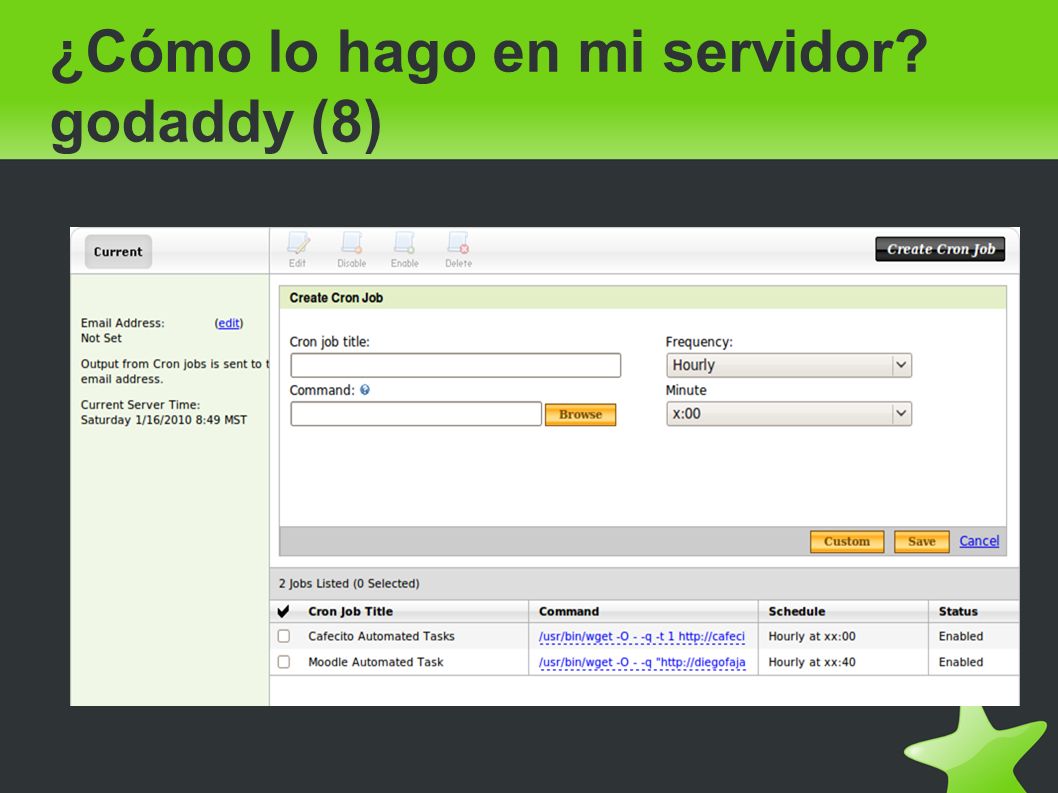The image size is (1058, 793).
Task: Click the '2 Jobs Listed (0 Selected)' text
Action: [x=349, y=583]
